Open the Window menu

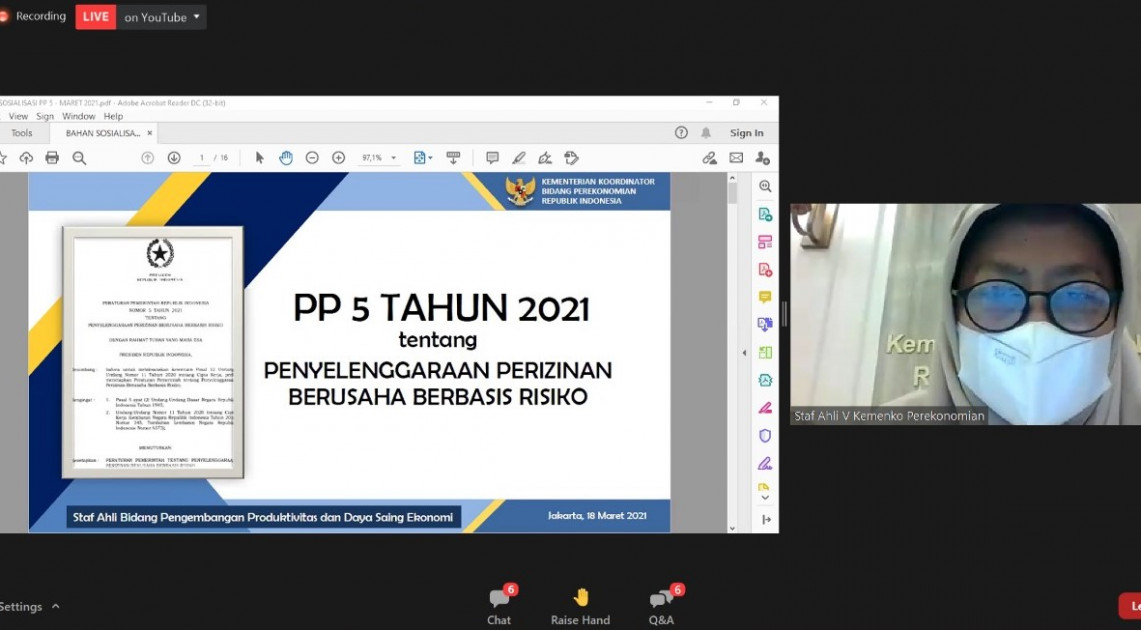click(79, 116)
